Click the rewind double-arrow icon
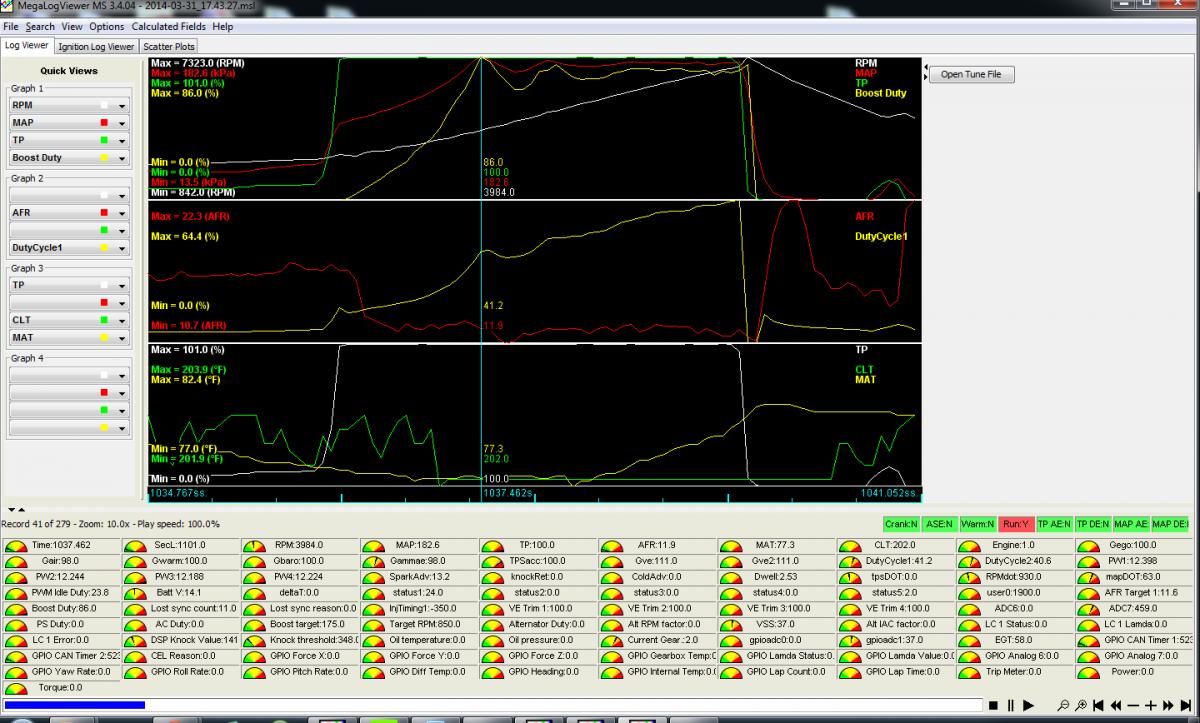Screen dimensions: 1200x723 pyautogui.click(x=1117, y=705)
